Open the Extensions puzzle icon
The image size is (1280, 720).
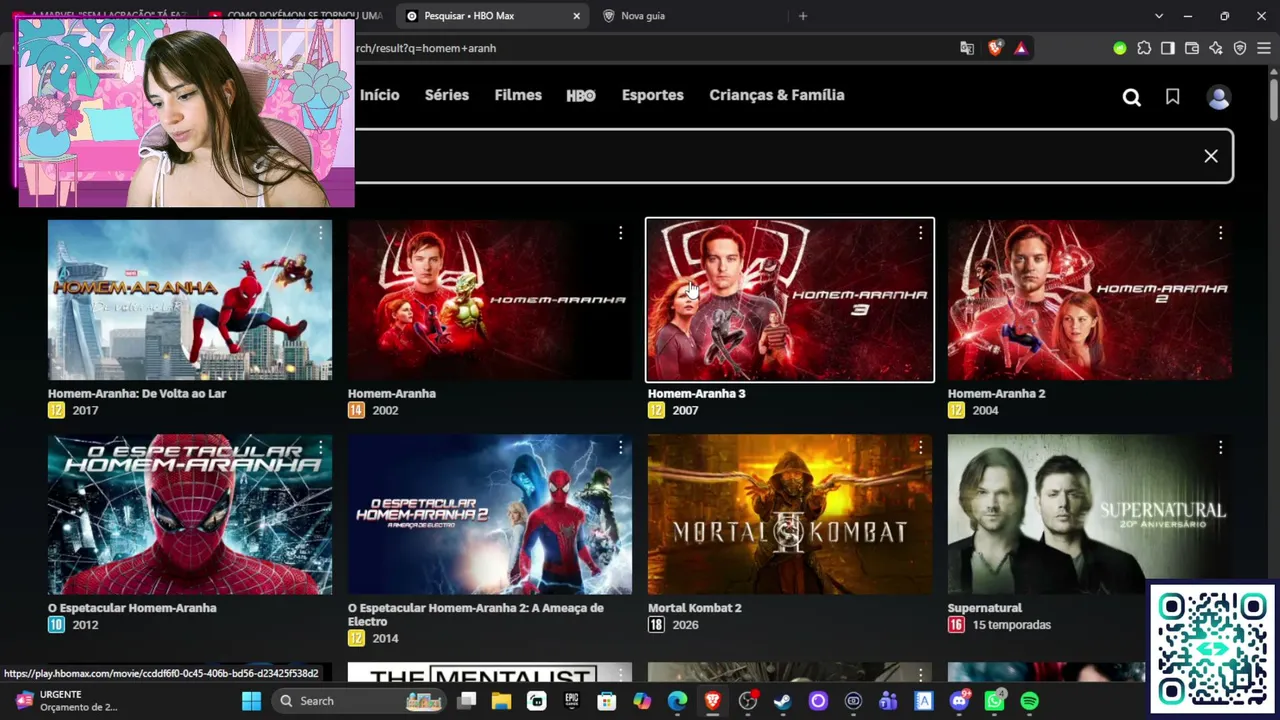(x=1144, y=48)
